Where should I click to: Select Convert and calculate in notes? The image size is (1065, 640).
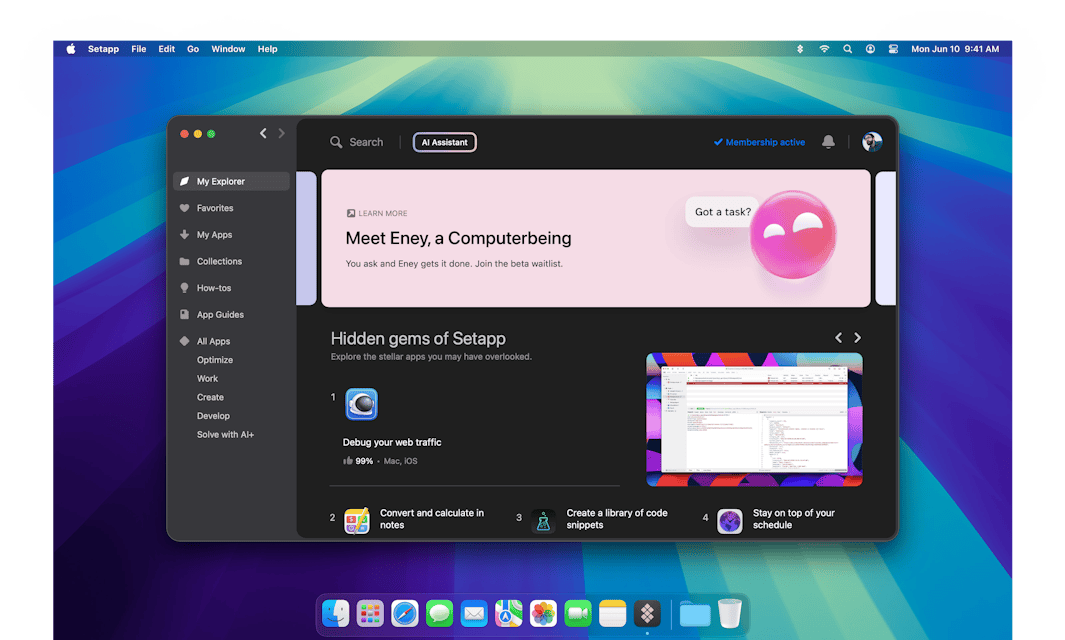point(431,519)
